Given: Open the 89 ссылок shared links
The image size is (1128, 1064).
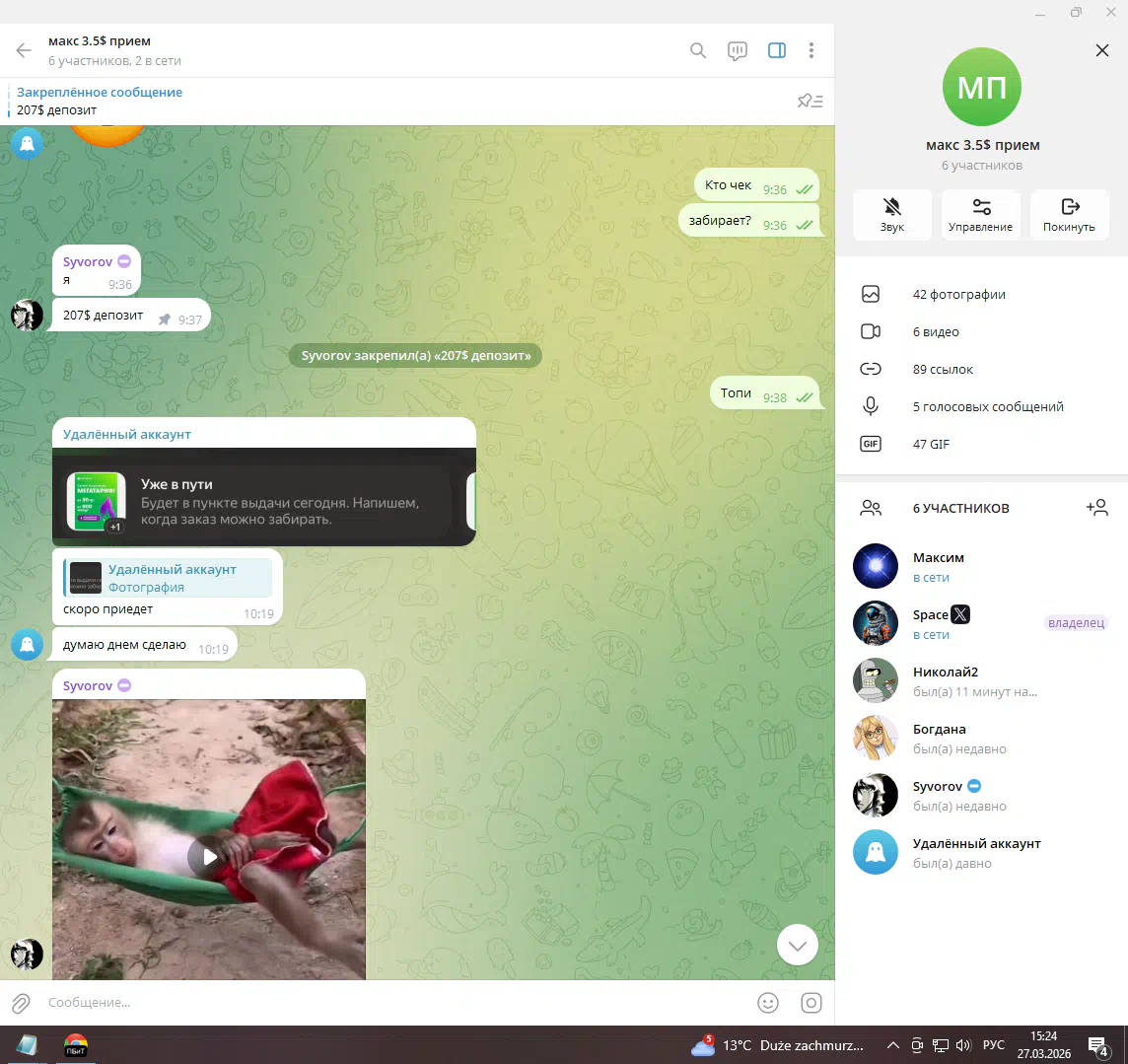Looking at the screenshot, I should (943, 369).
